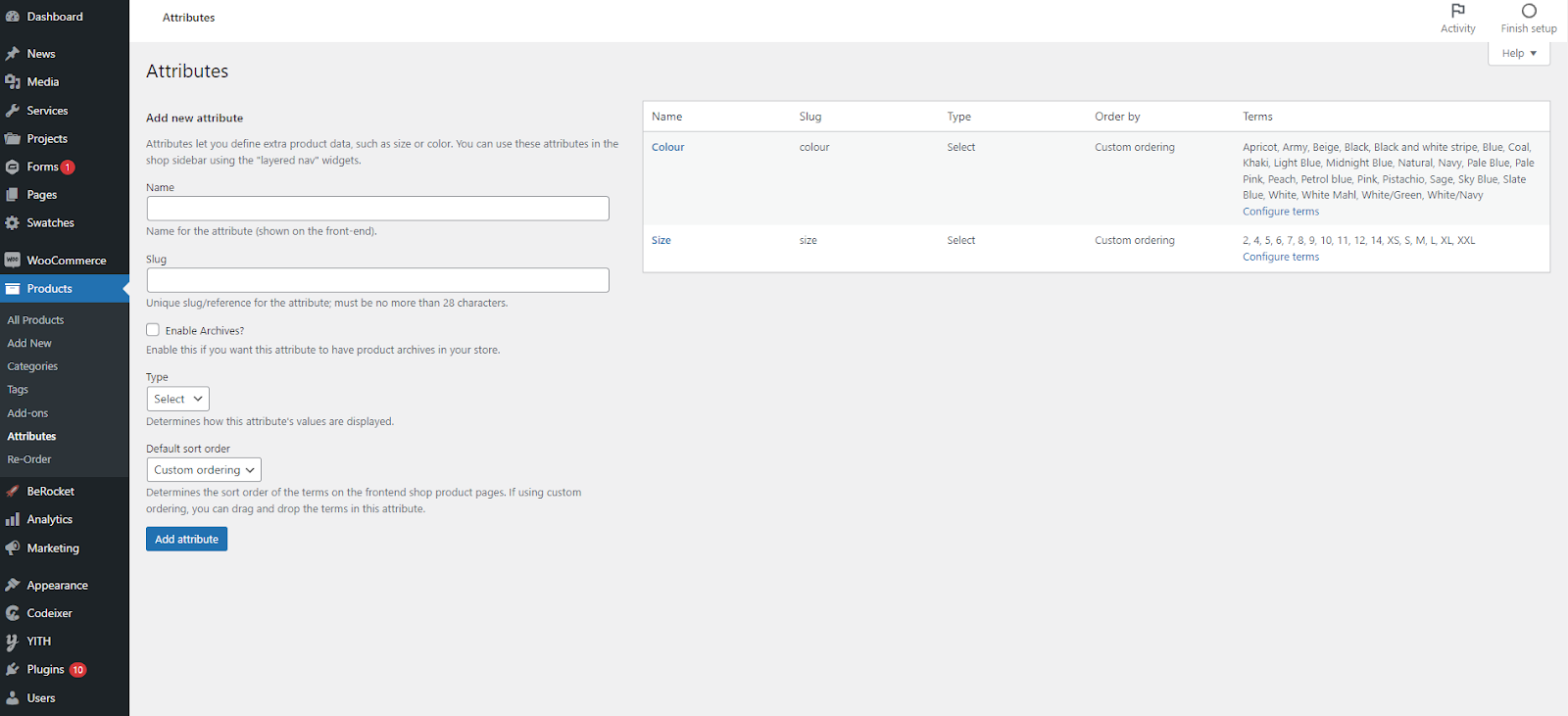Click the Finish setup circle icon
1568x716 pixels.
[x=1528, y=11]
